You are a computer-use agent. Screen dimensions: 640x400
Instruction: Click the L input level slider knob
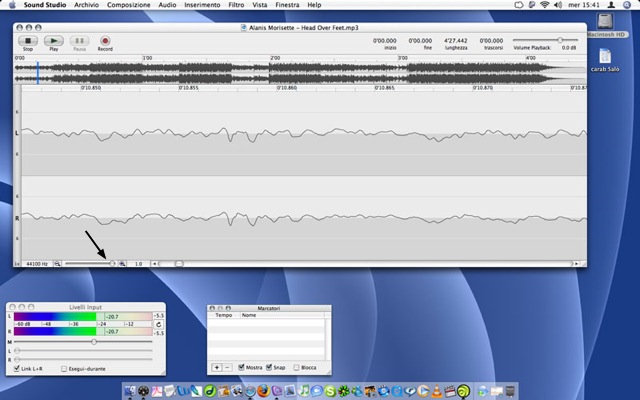point(17,351)
